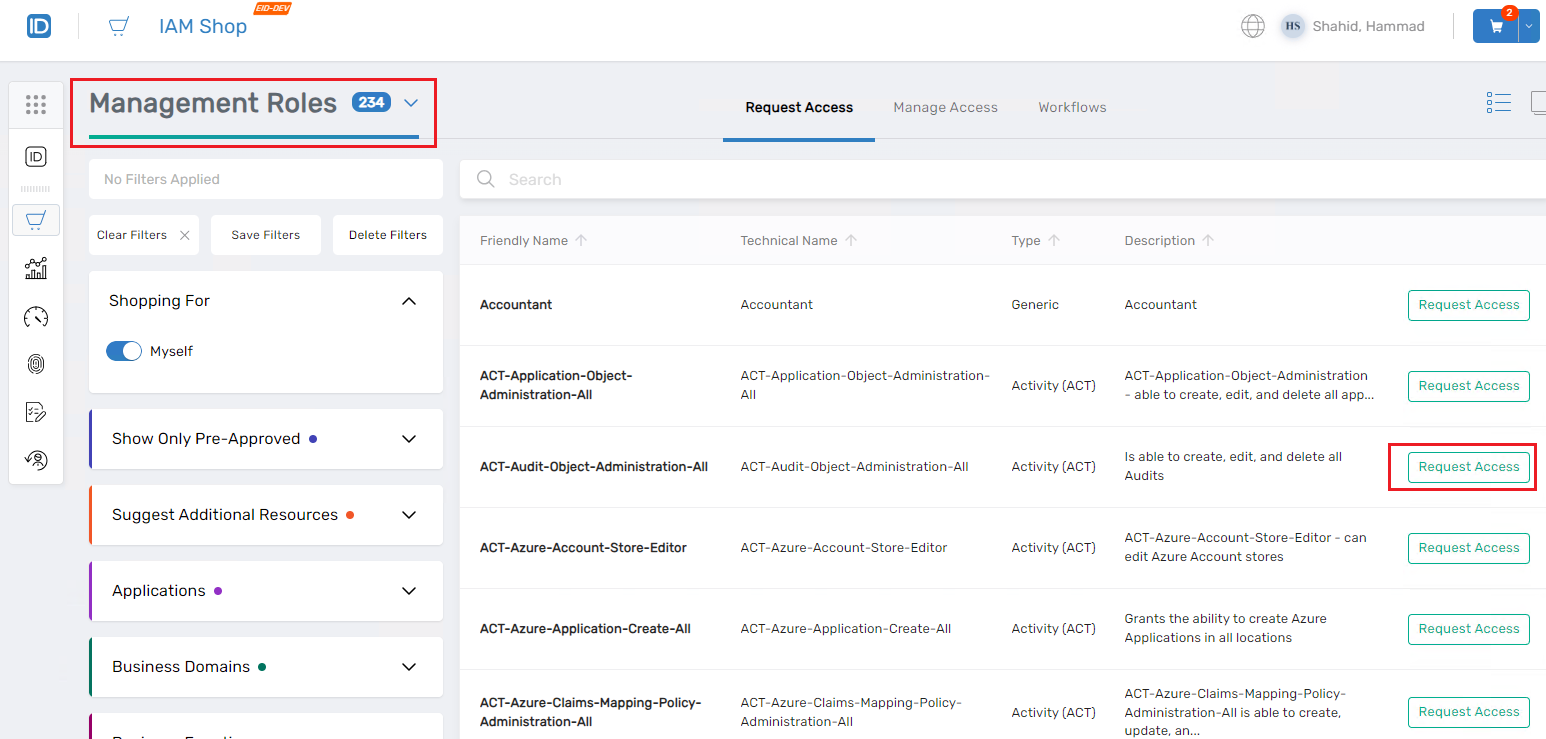Image resolution: width=1546 pixels, height=739 pixels.
Task: Sort by Type column arrow
Action: pos(1054,240)
